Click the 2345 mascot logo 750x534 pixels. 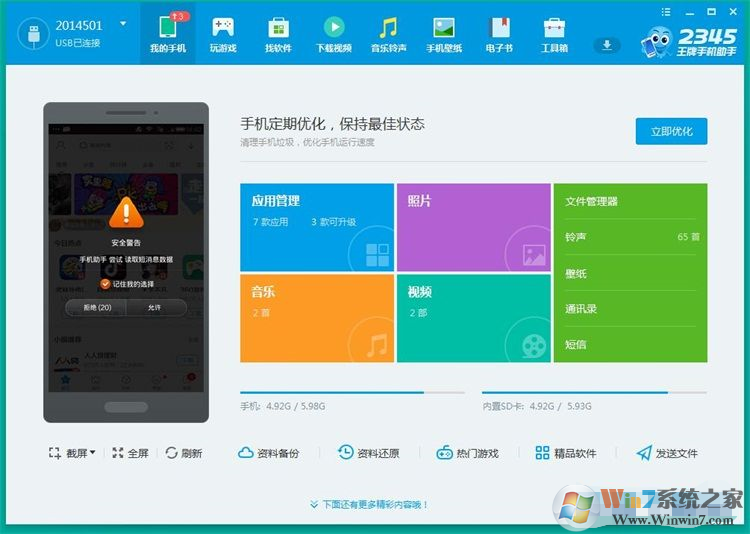(x=656, y=42)
